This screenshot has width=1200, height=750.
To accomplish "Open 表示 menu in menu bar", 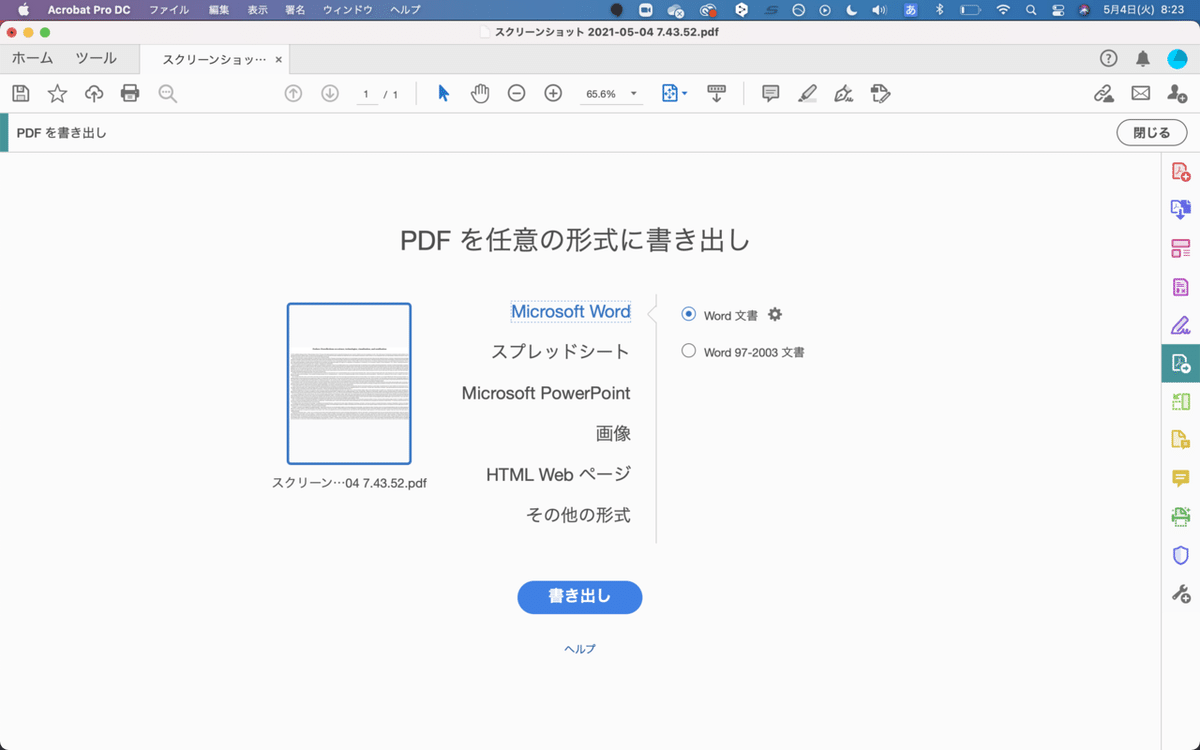I will 257,9.
